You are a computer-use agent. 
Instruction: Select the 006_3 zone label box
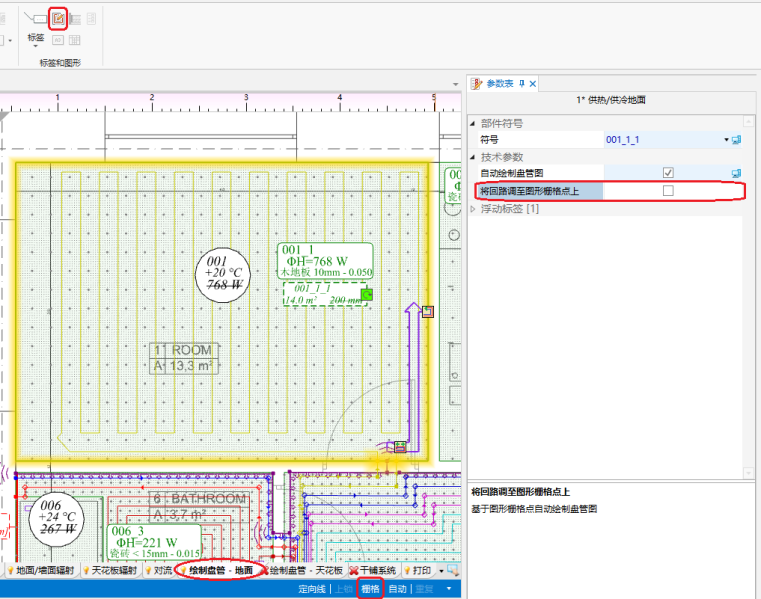point(154,542)
